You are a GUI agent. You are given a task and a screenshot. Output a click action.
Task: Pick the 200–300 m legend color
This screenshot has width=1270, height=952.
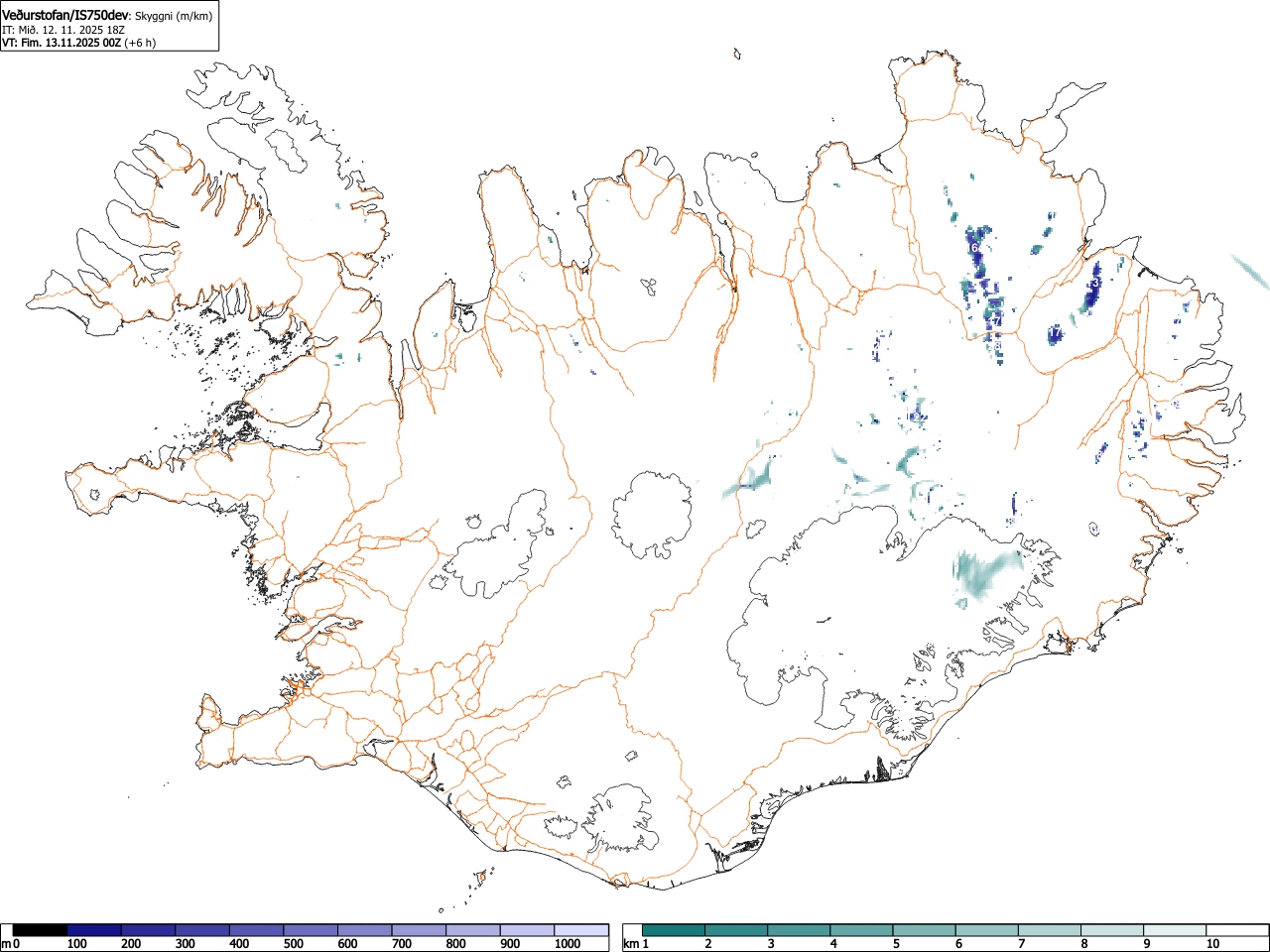(149, 930)
